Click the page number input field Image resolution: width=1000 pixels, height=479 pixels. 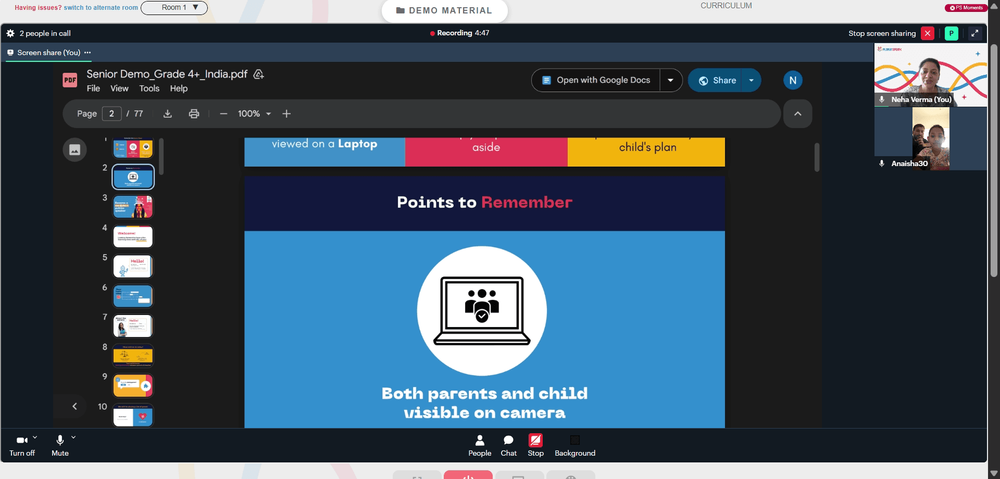(x=112, y=114)
